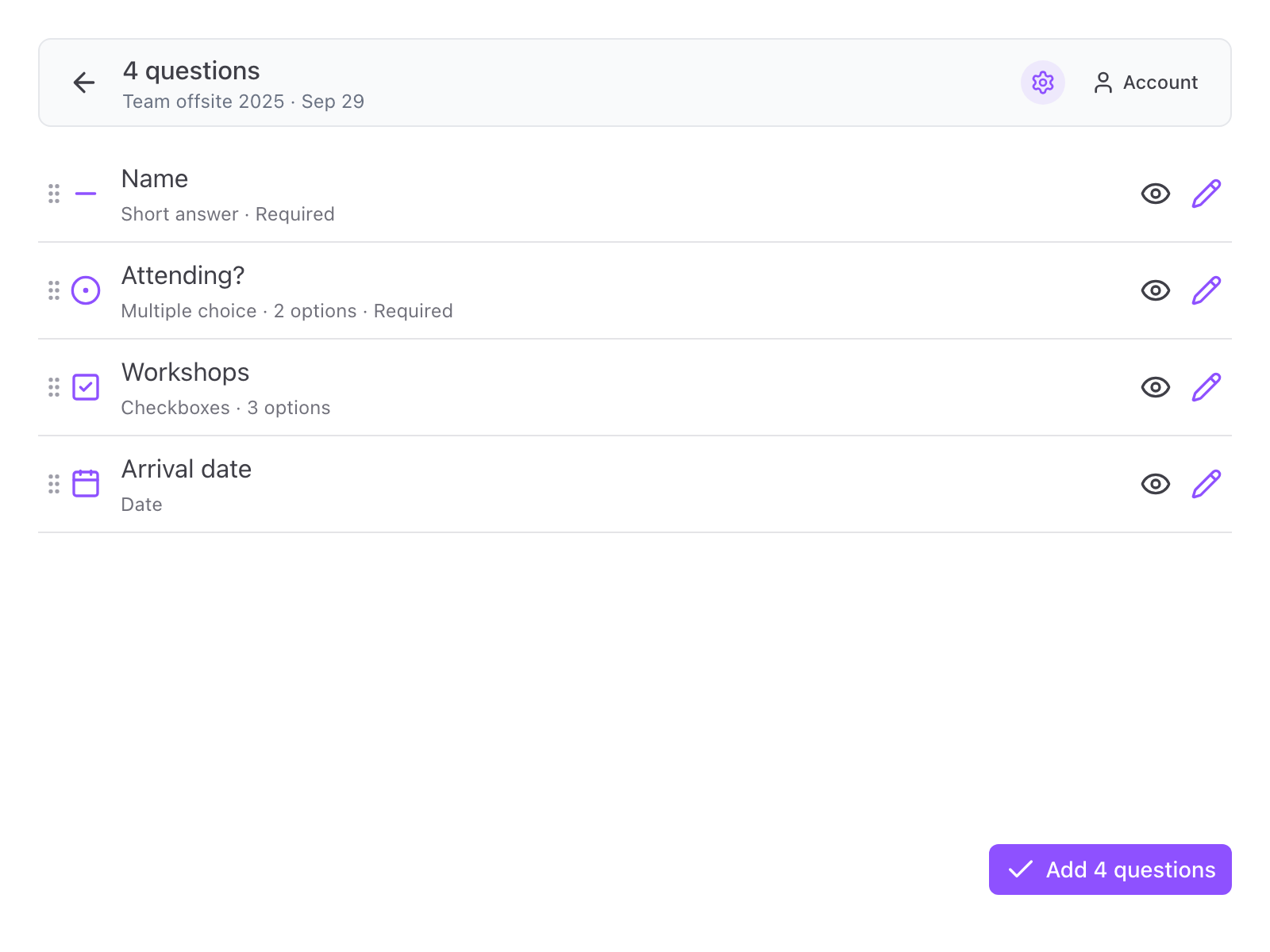
Task: Edit the Workshops question with pencil icon
Action: (1206, 387)
